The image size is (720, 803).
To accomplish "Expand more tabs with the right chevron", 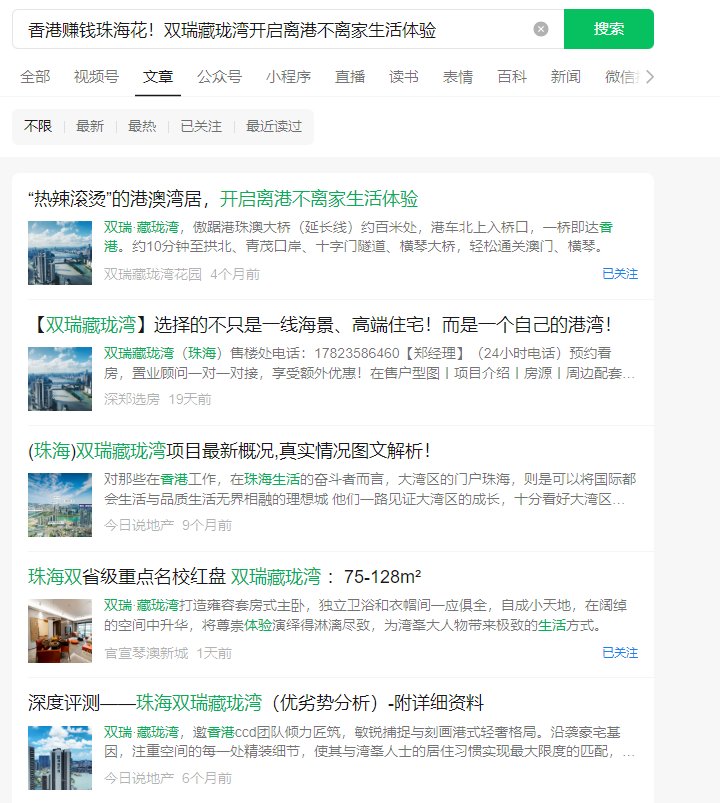I will pyautogui.click(x=649, y=77).
